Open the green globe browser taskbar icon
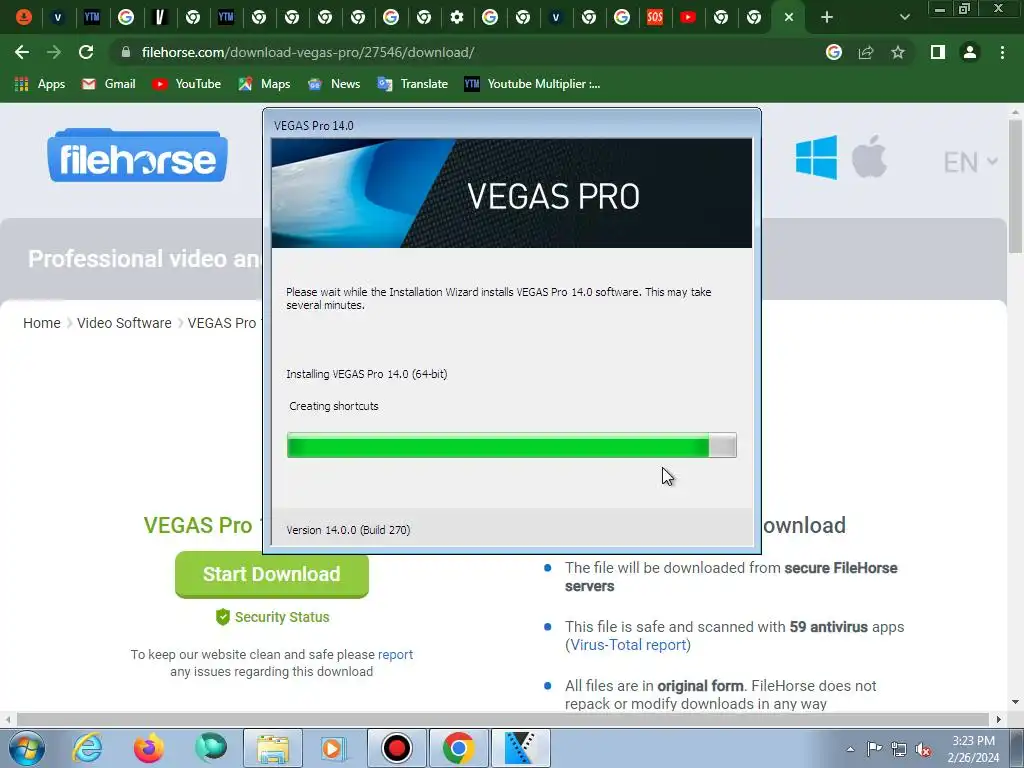The height and width of the screenshot is (768, 1024). point(211,748)
